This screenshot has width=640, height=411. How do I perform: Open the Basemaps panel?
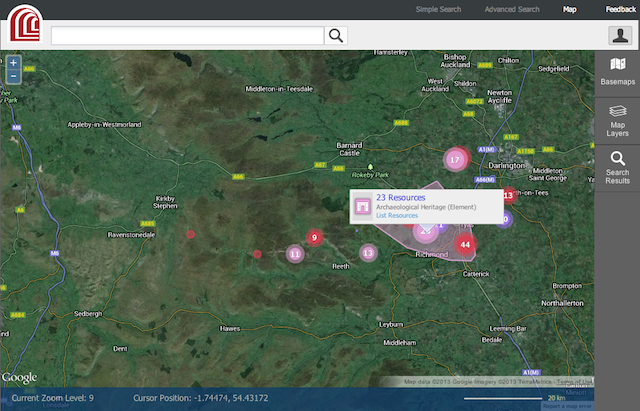coord(617,71)
